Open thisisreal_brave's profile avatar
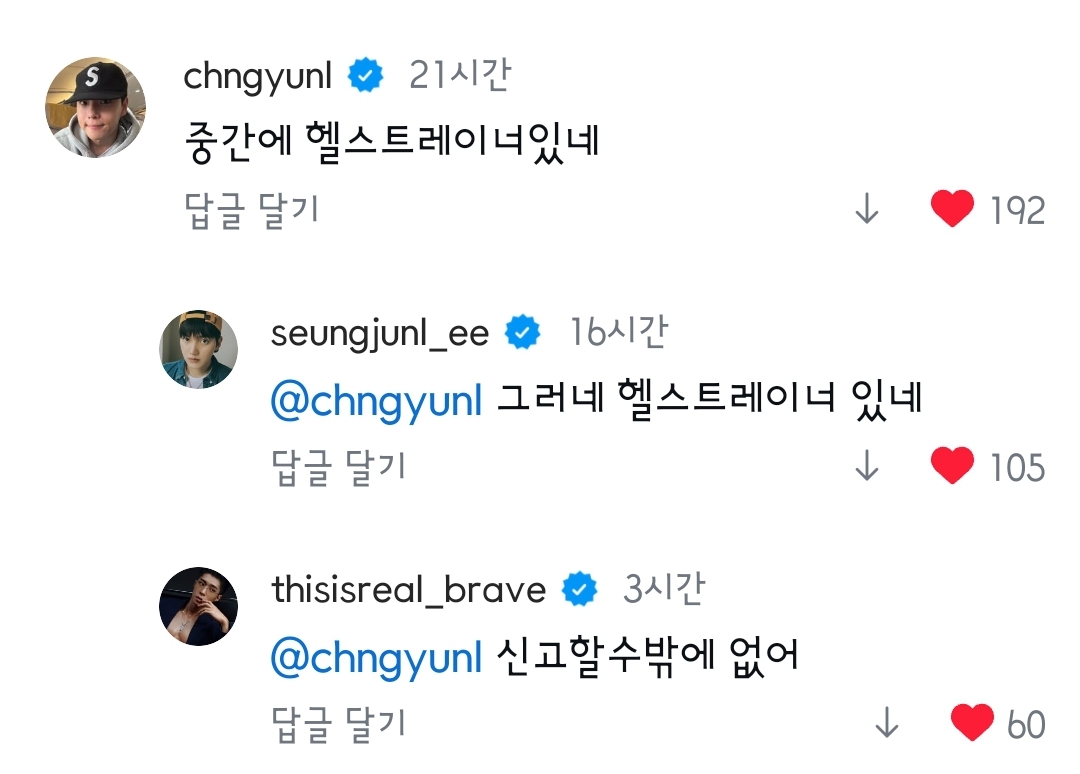The image size is (1080, 774). (x=199, y=606)
